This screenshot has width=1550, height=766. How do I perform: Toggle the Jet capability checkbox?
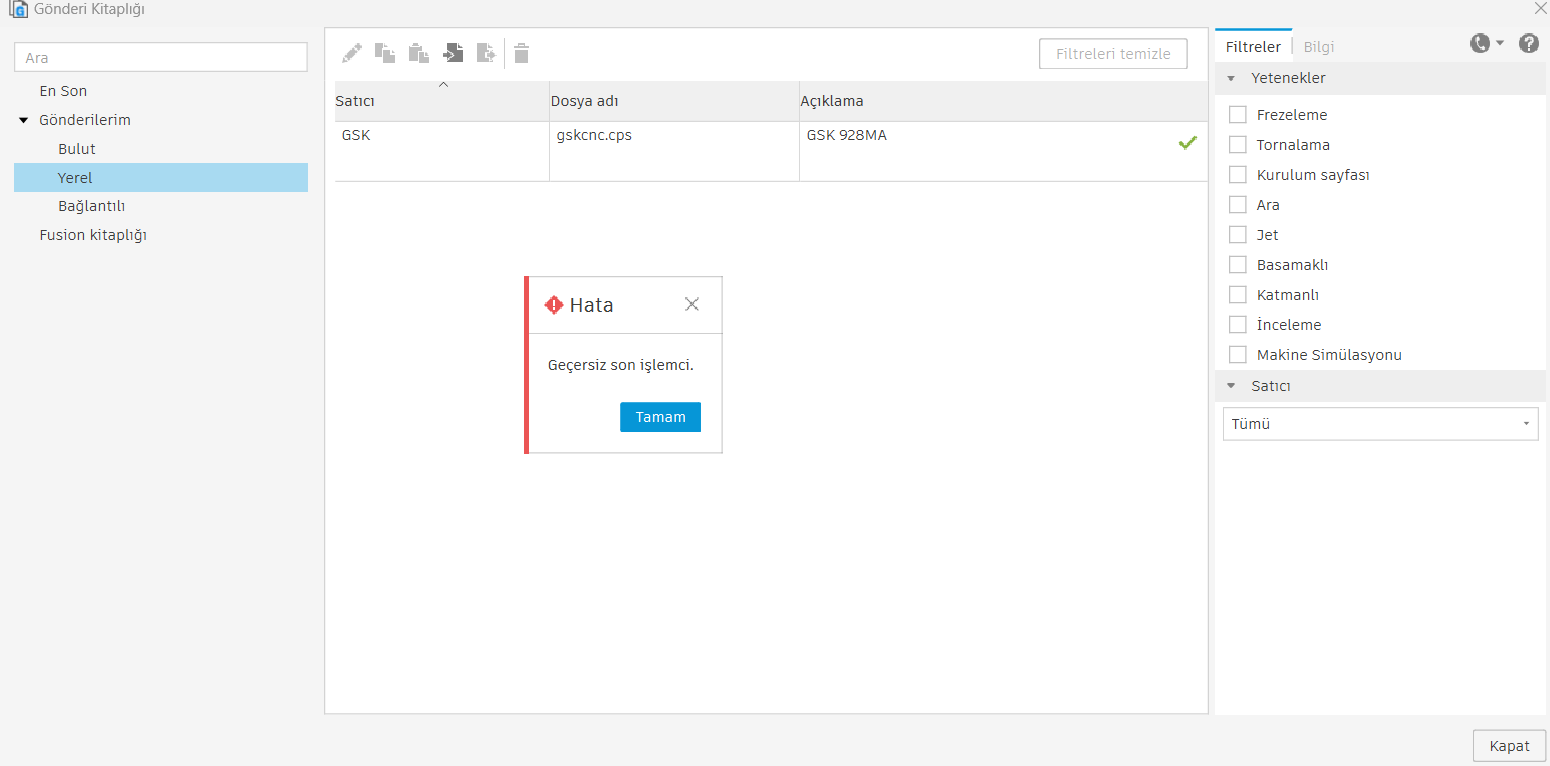(x=1238, y=235)
